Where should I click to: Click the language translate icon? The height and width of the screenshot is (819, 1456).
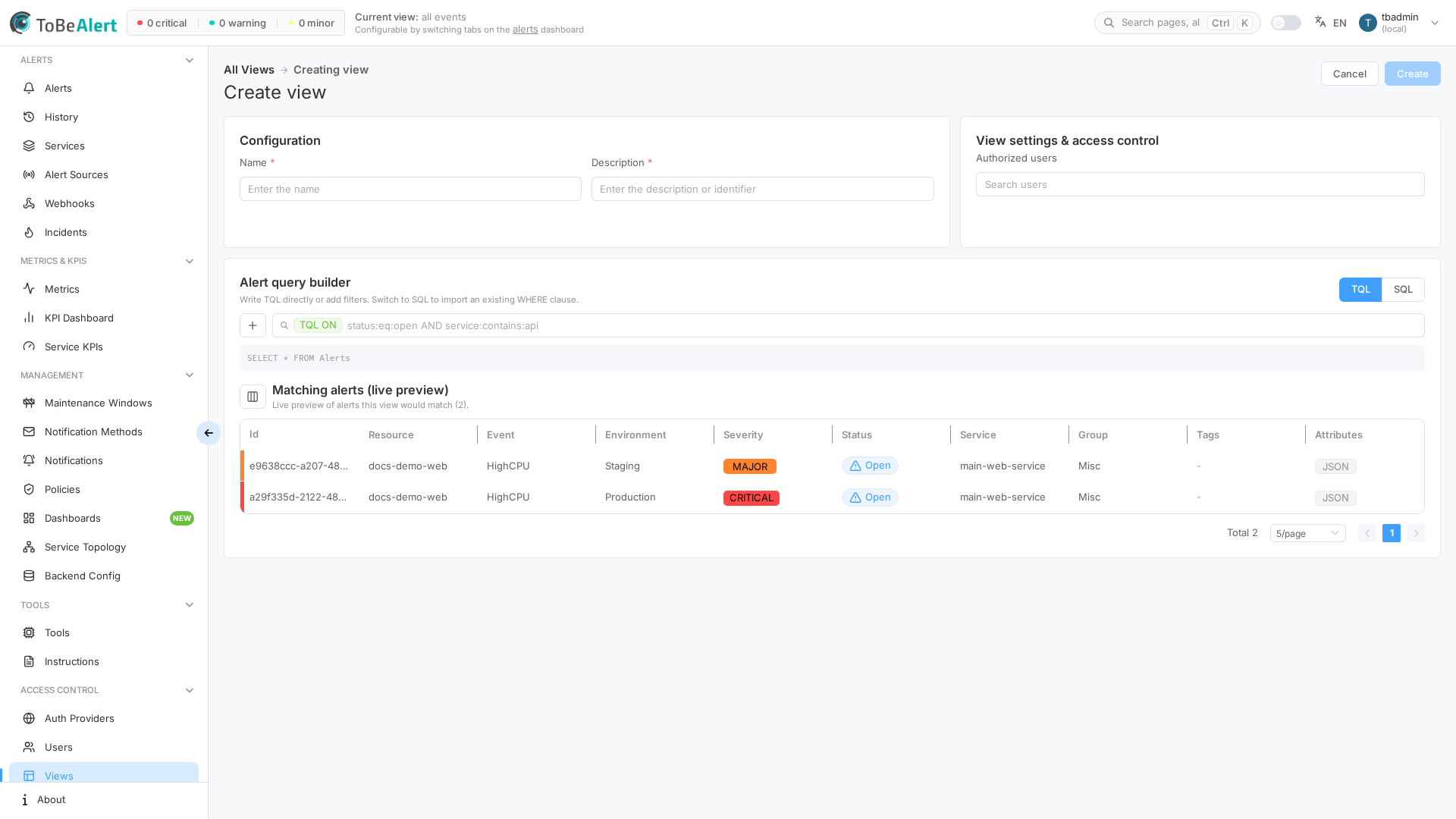click(x=1320, y=22)
